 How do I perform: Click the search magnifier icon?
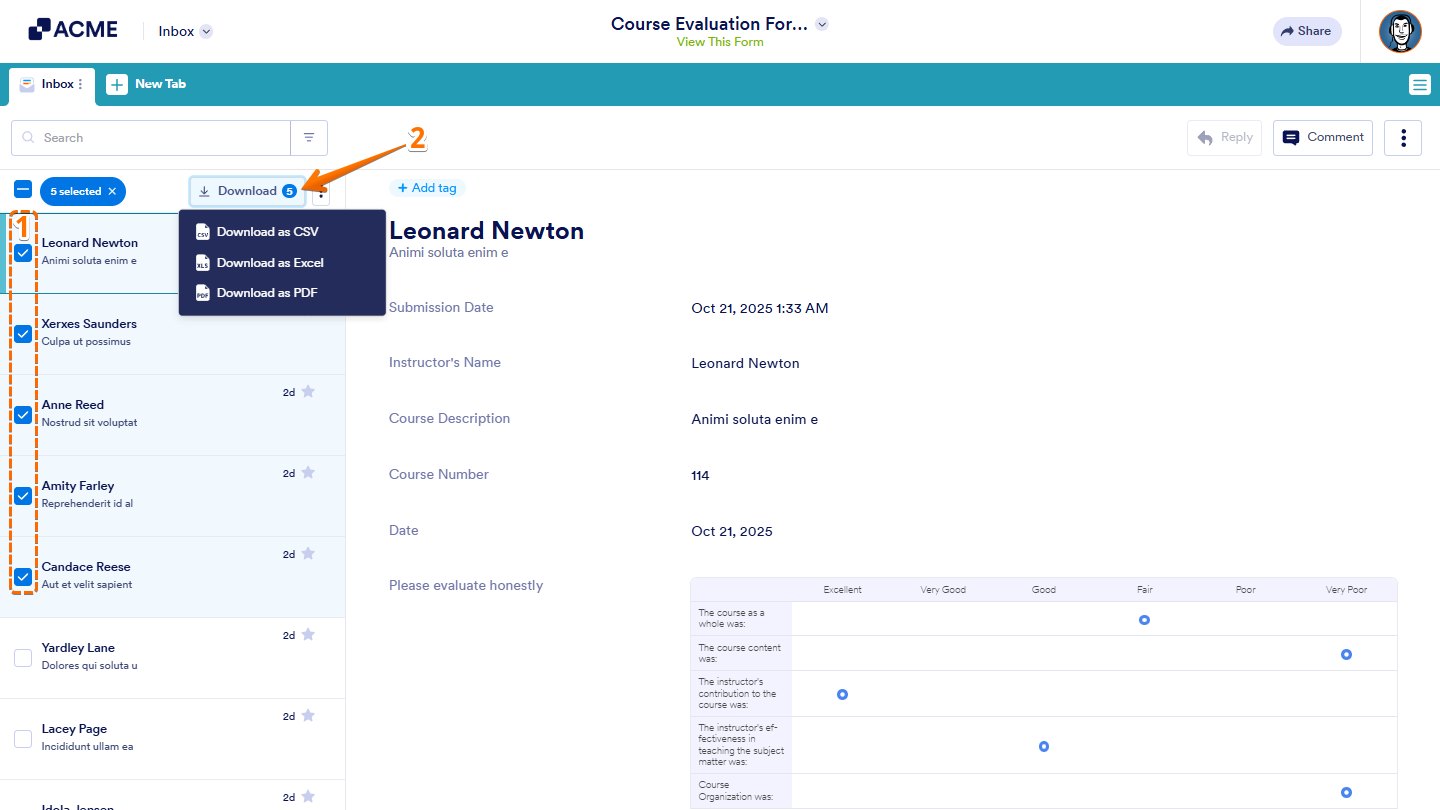(x=29, y=137)
